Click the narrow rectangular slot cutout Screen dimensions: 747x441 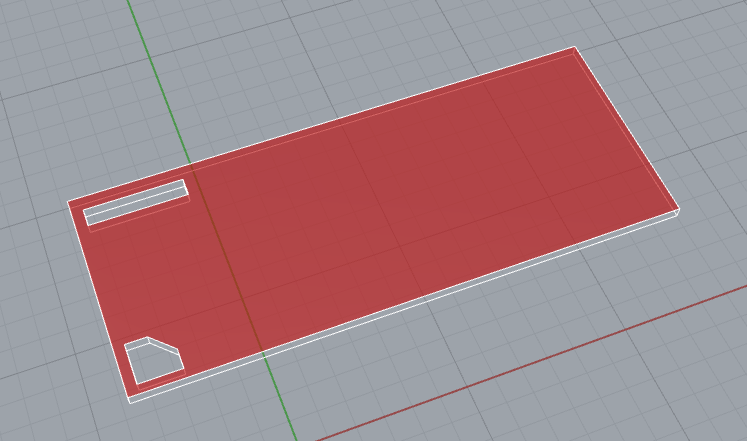click(137, 205)
